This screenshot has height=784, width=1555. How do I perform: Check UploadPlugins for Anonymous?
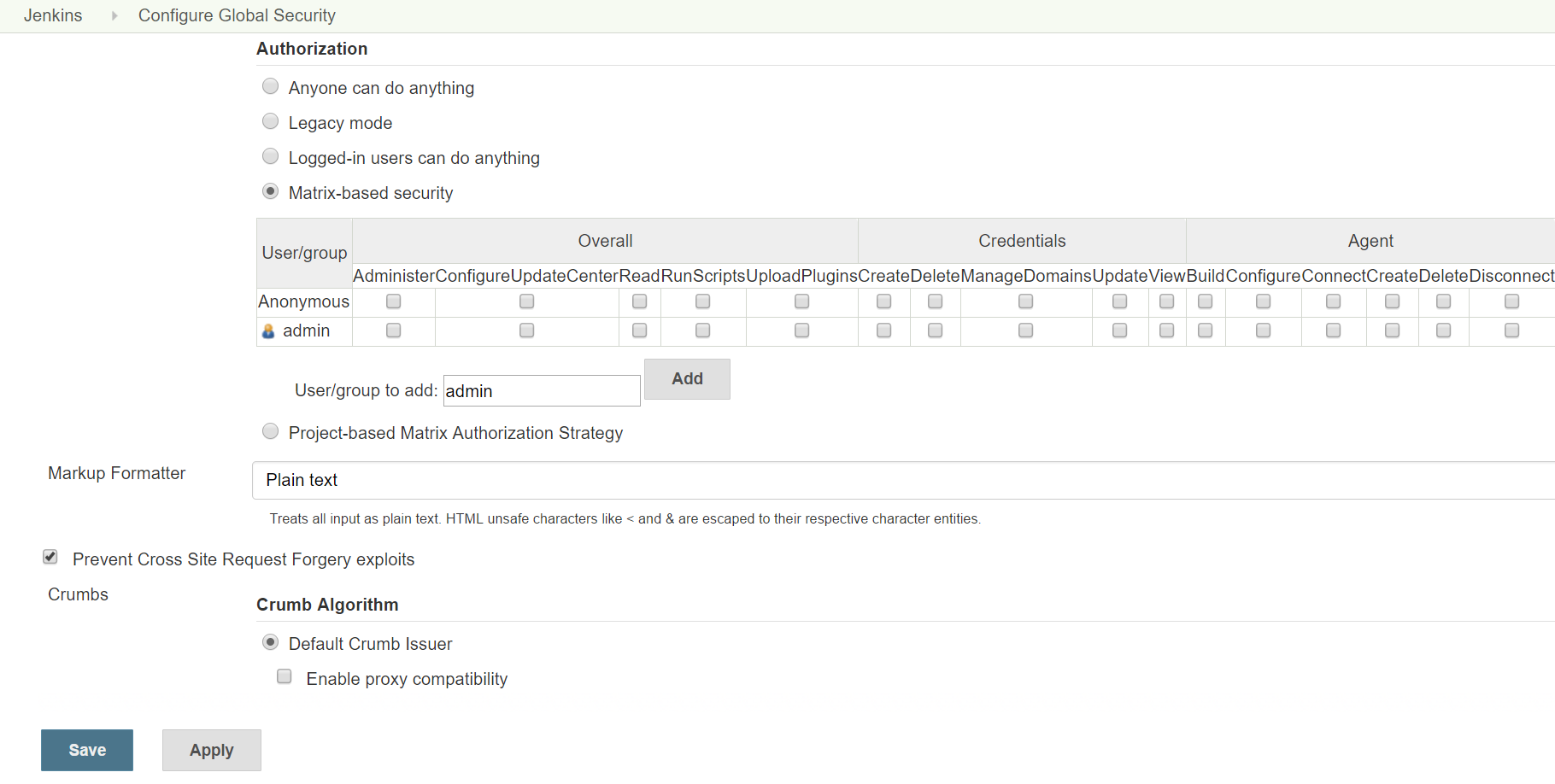[x=802, y=301]
